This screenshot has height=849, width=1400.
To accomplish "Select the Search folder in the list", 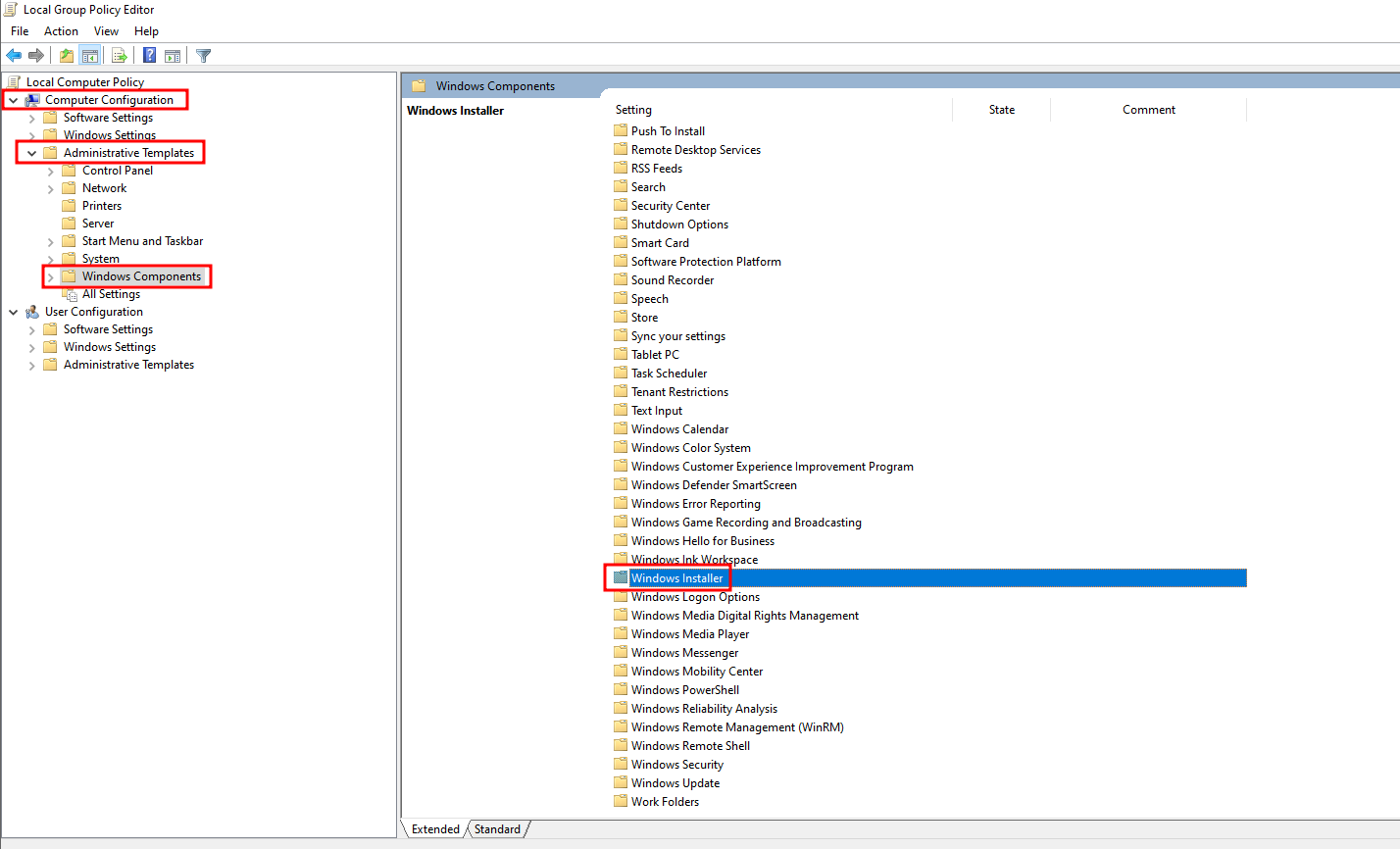I will (x=648, y=187).
